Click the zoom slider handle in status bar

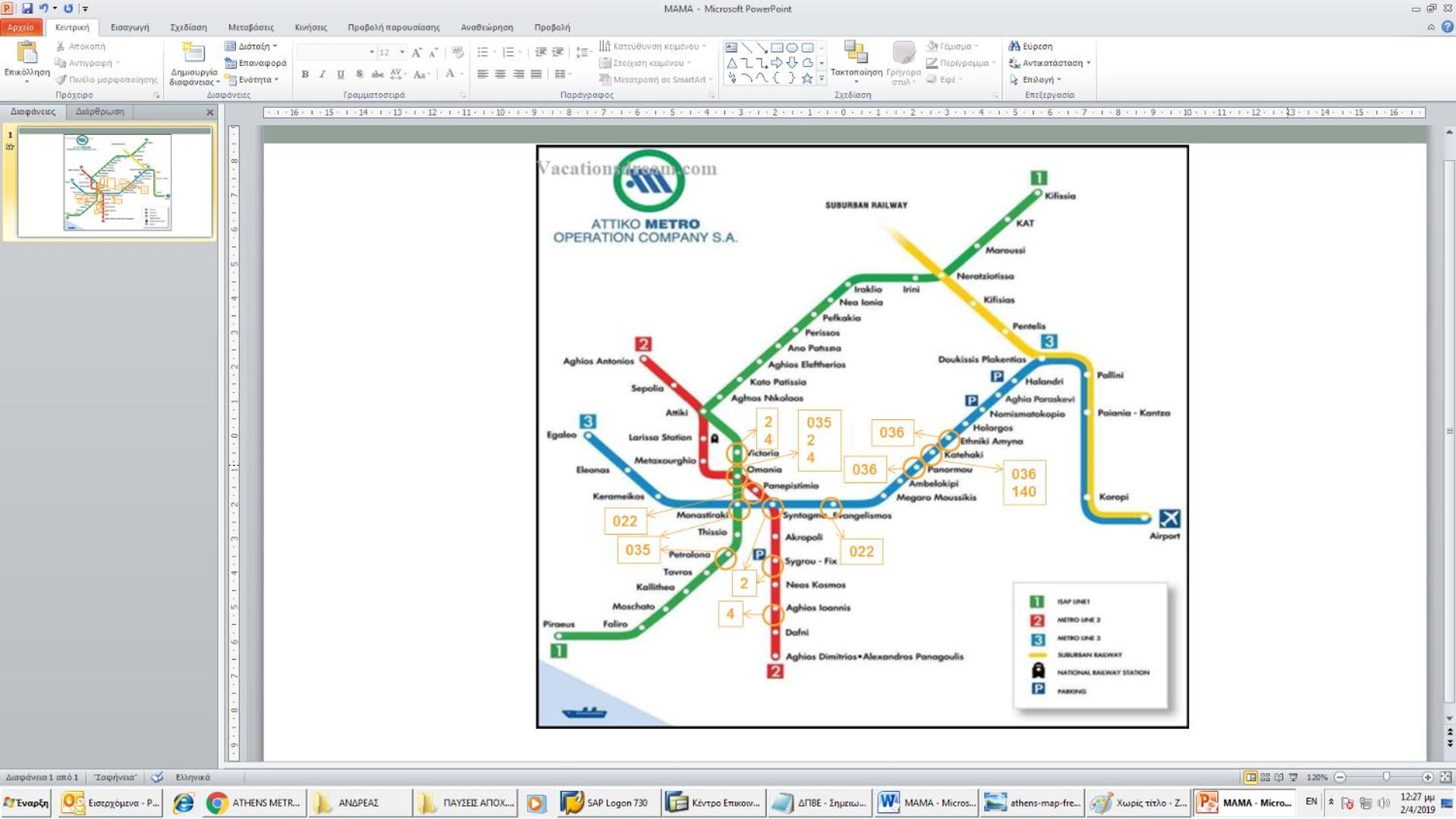tap(1386, 777)
